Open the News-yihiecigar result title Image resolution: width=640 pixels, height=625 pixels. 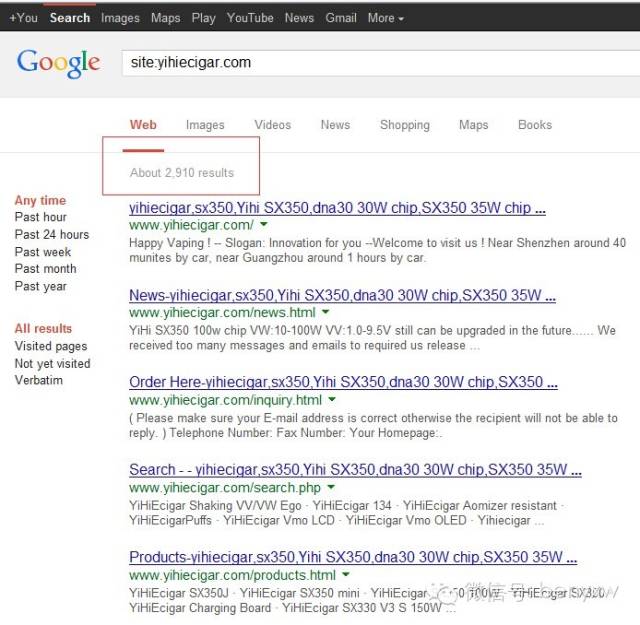tap(342, 295)
